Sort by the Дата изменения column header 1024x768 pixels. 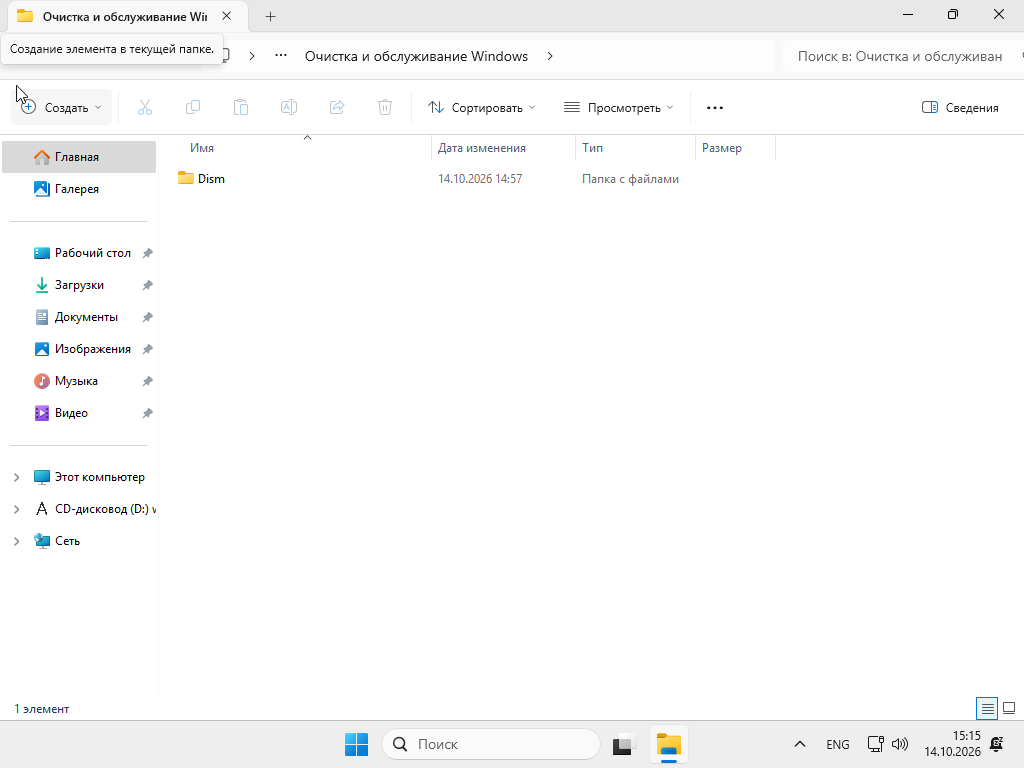tap(482, 148)
